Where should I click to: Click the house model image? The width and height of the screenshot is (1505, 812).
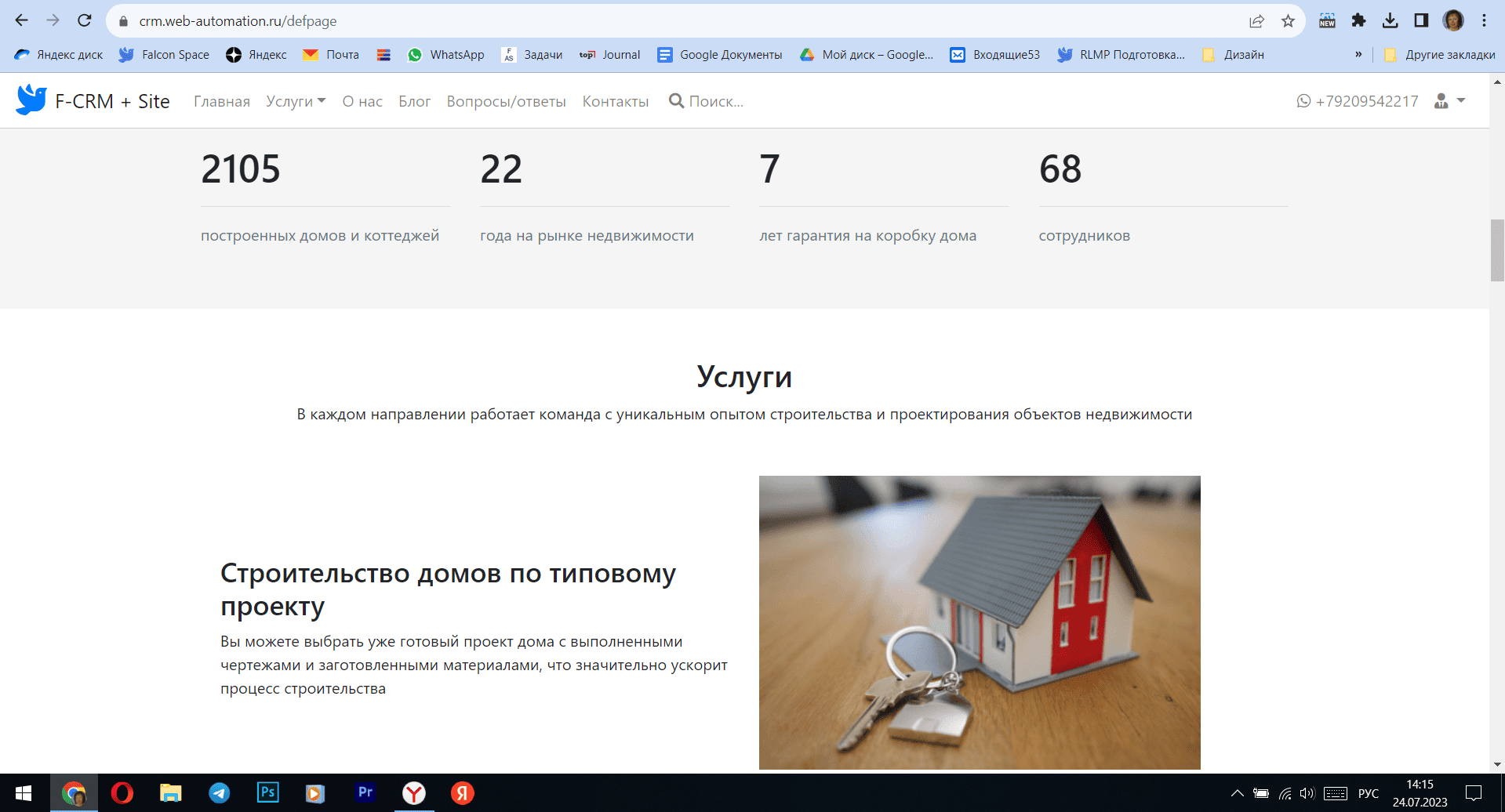click(x=979, y=622)
